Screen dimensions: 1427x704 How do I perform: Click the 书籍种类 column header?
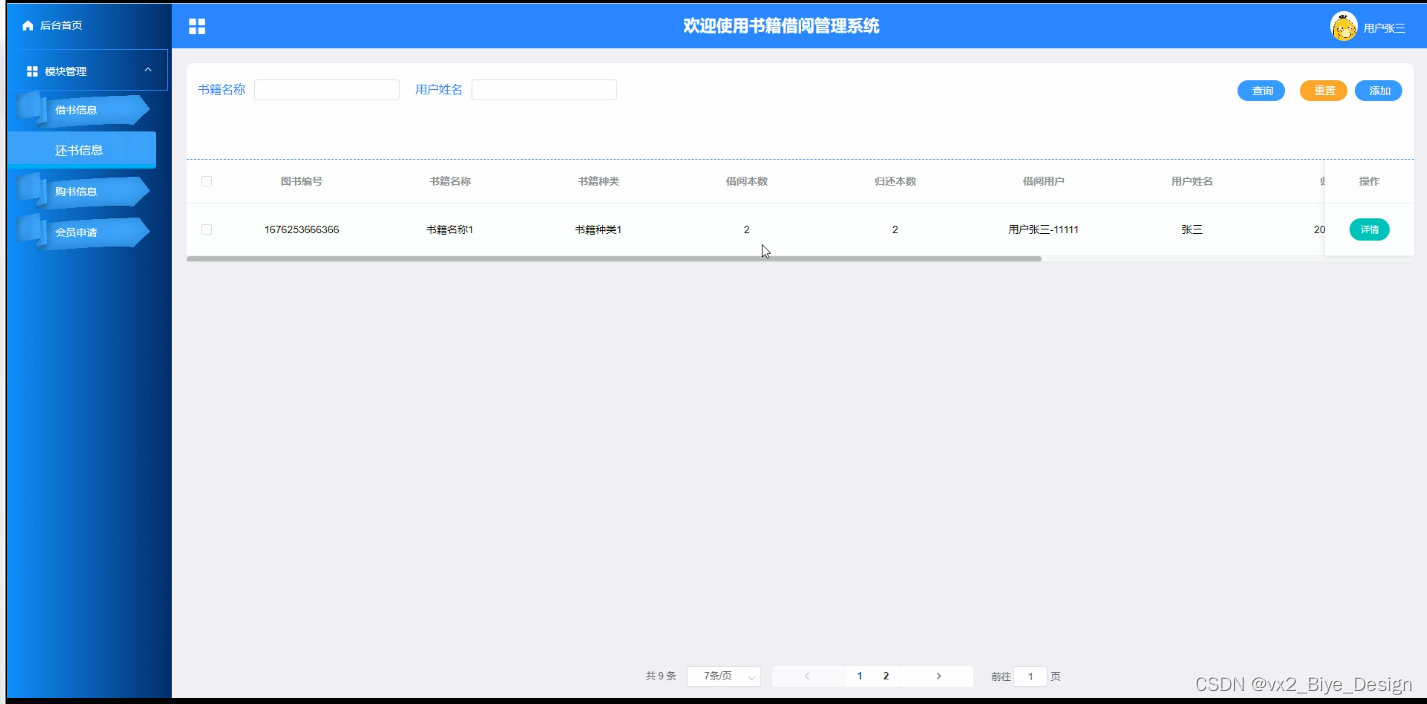[x=598, y=181]
